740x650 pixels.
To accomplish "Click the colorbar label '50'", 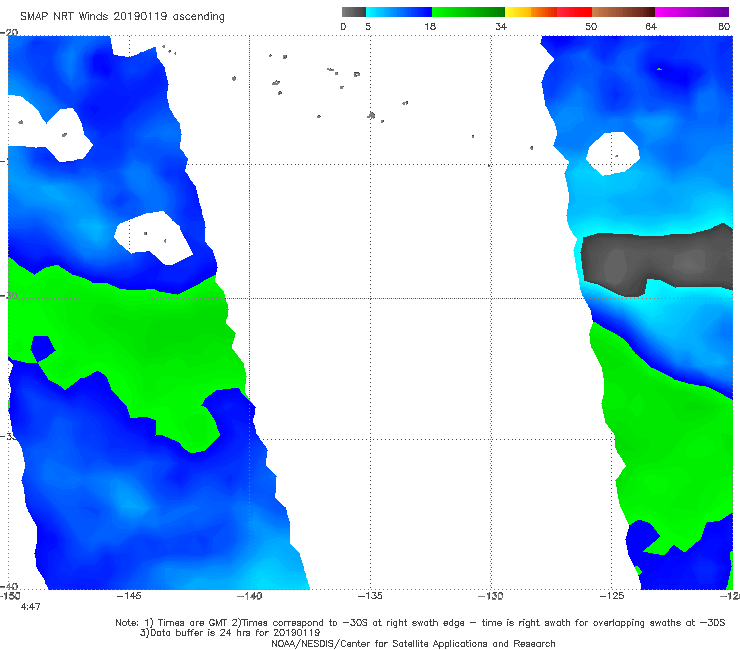I will click(x=591, y=27).
